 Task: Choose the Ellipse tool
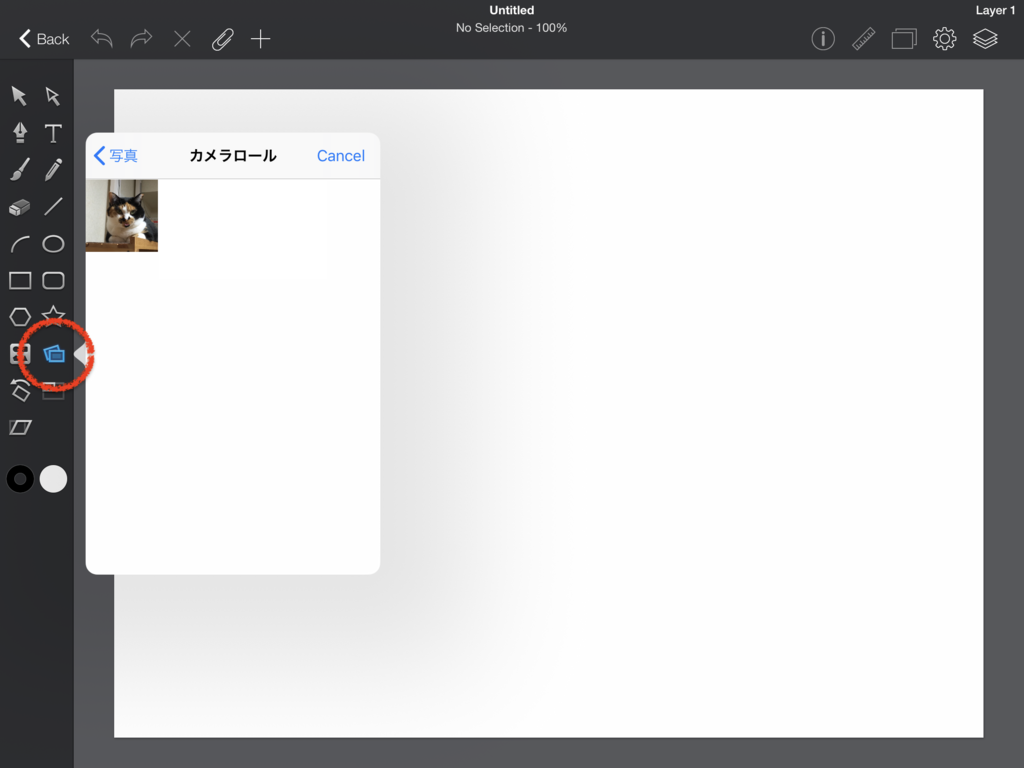pos(53,244)
